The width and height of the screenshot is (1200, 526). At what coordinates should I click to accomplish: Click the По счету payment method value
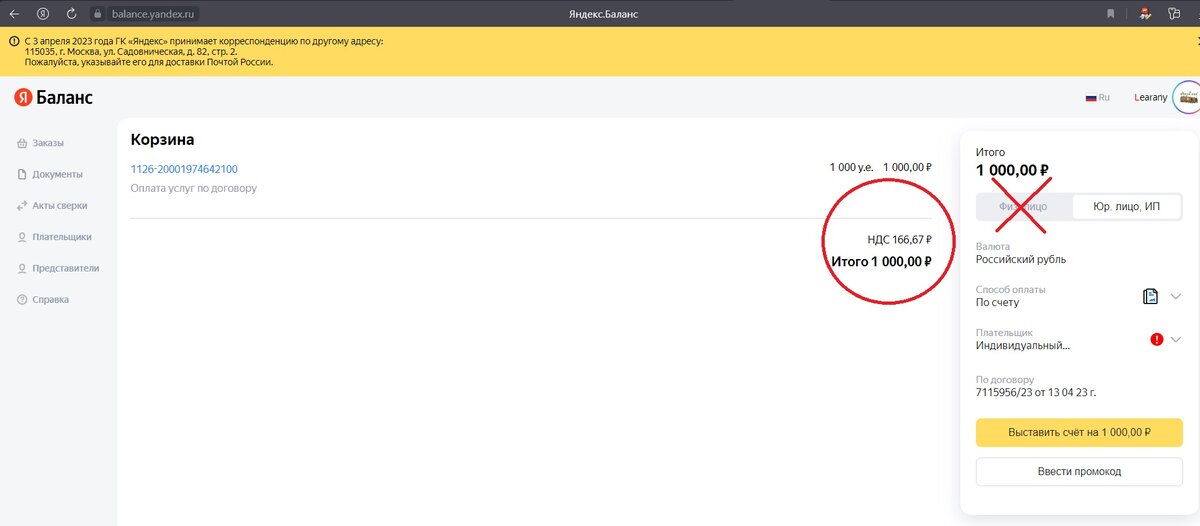pyautogui.click(x=997, y=302)
